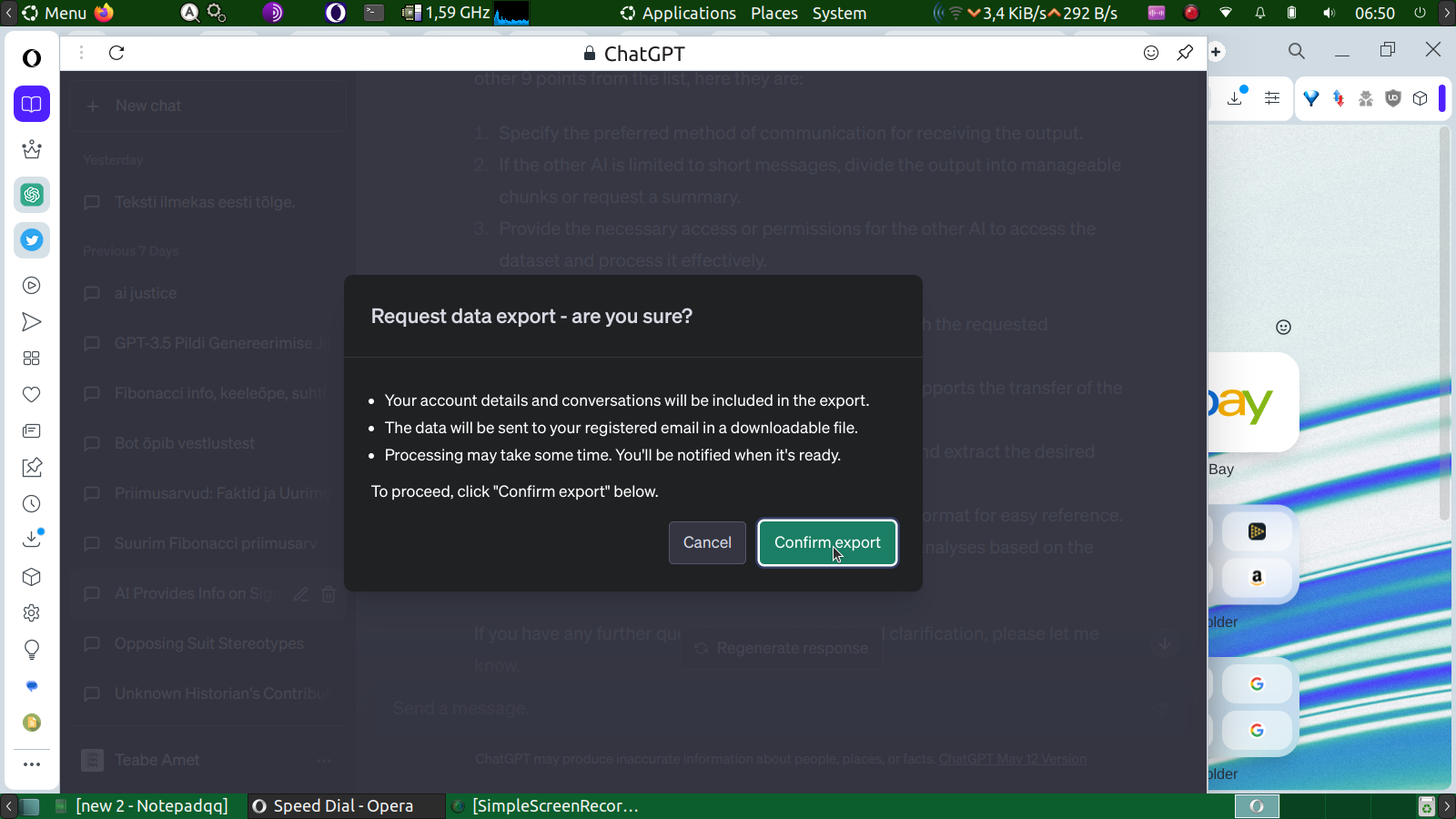Screen dimensions: 1456x819
Task: Open the ChatGPT panel options menu
Action: coord(81,53)
